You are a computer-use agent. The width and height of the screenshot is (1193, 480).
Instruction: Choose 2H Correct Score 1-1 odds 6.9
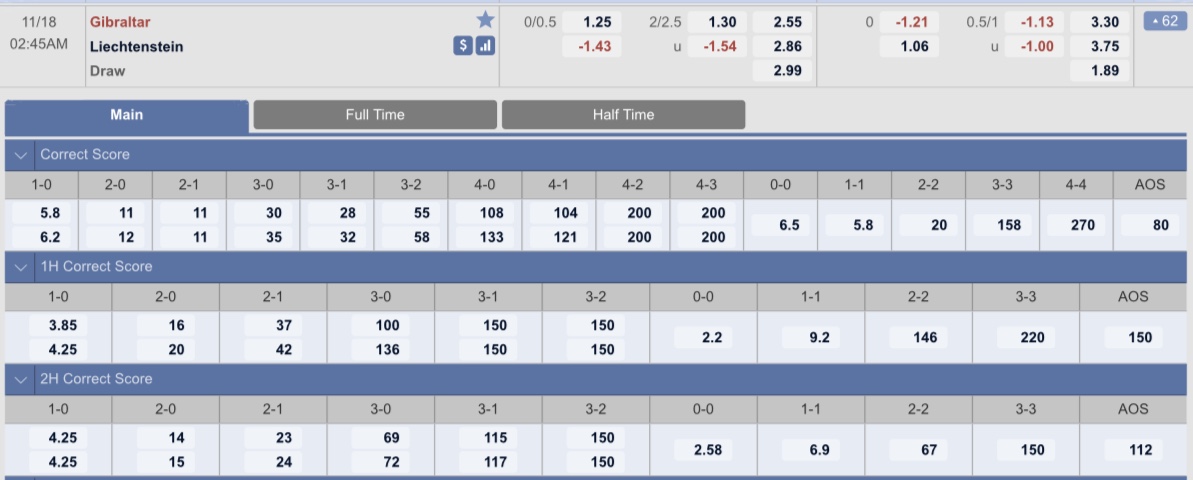point(810,450)
